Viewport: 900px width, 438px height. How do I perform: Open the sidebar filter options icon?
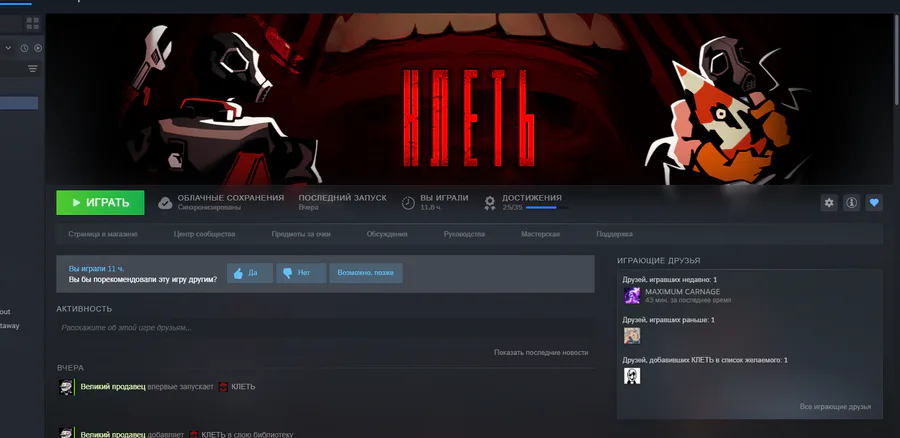(x=33, y=69)
